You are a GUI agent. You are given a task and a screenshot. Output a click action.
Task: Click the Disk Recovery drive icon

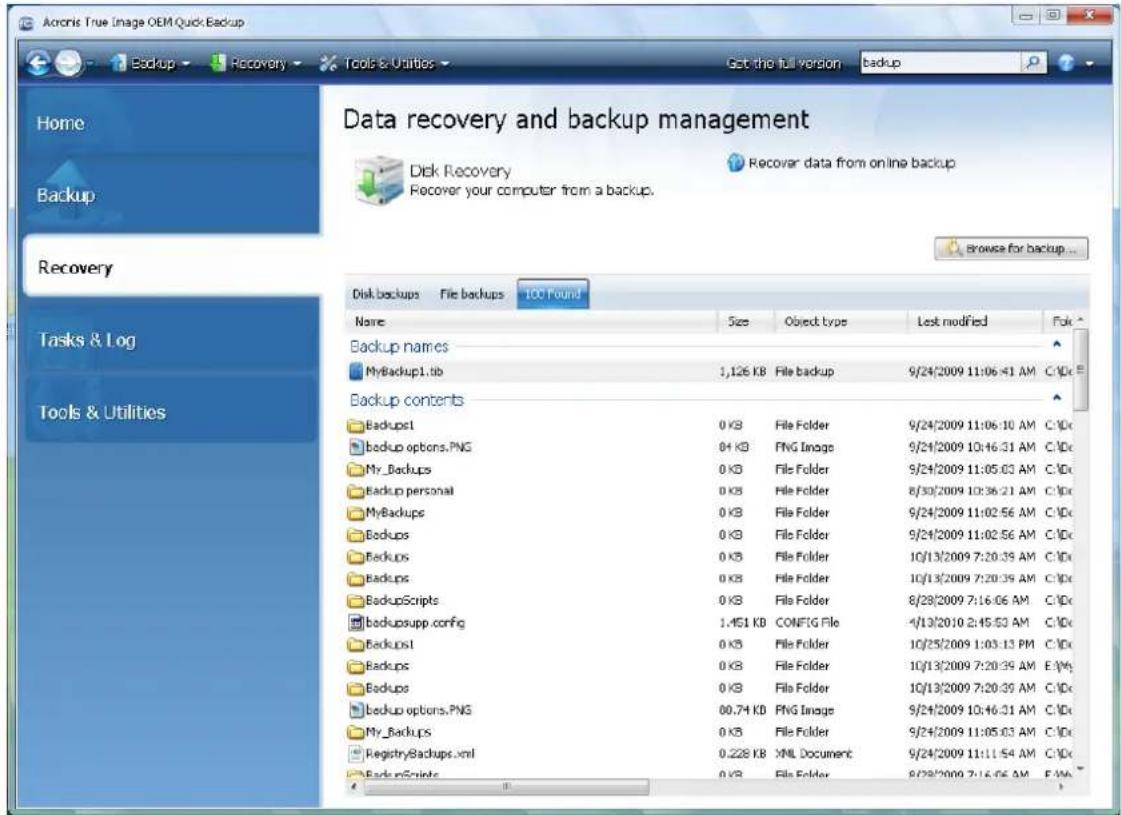(379, 180)
